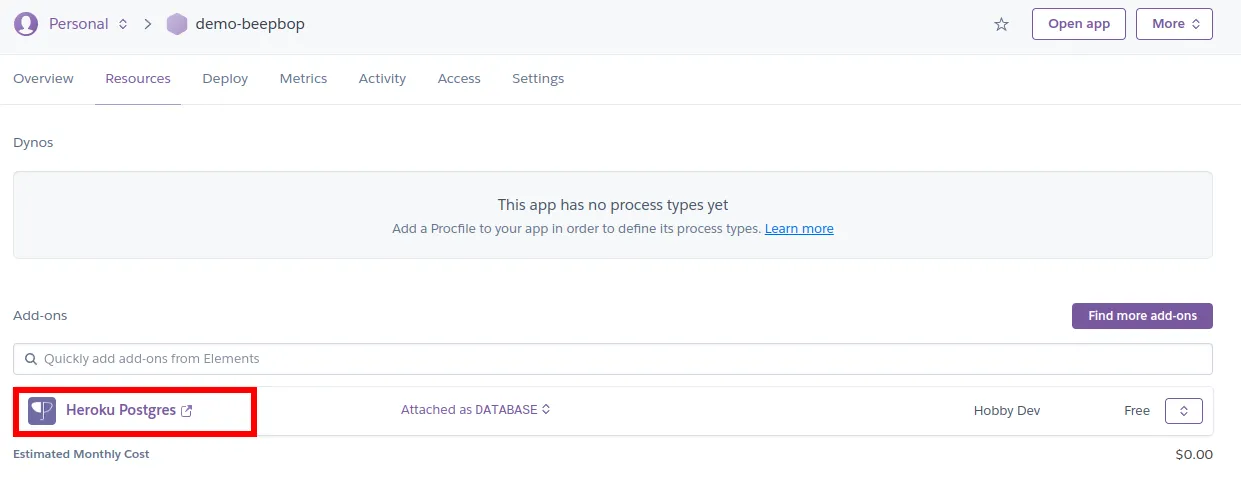Open the Heroku Postgres add-on link
Screen dimensions: 1241x482
coord(121,410)
